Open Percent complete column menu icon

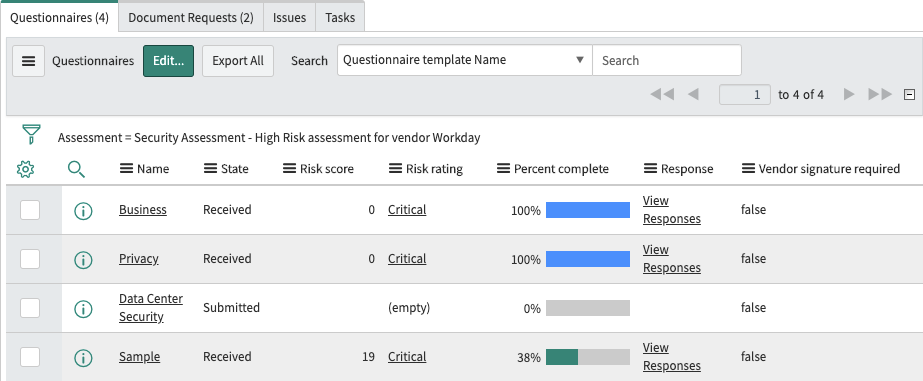click(x=503, y=169)
